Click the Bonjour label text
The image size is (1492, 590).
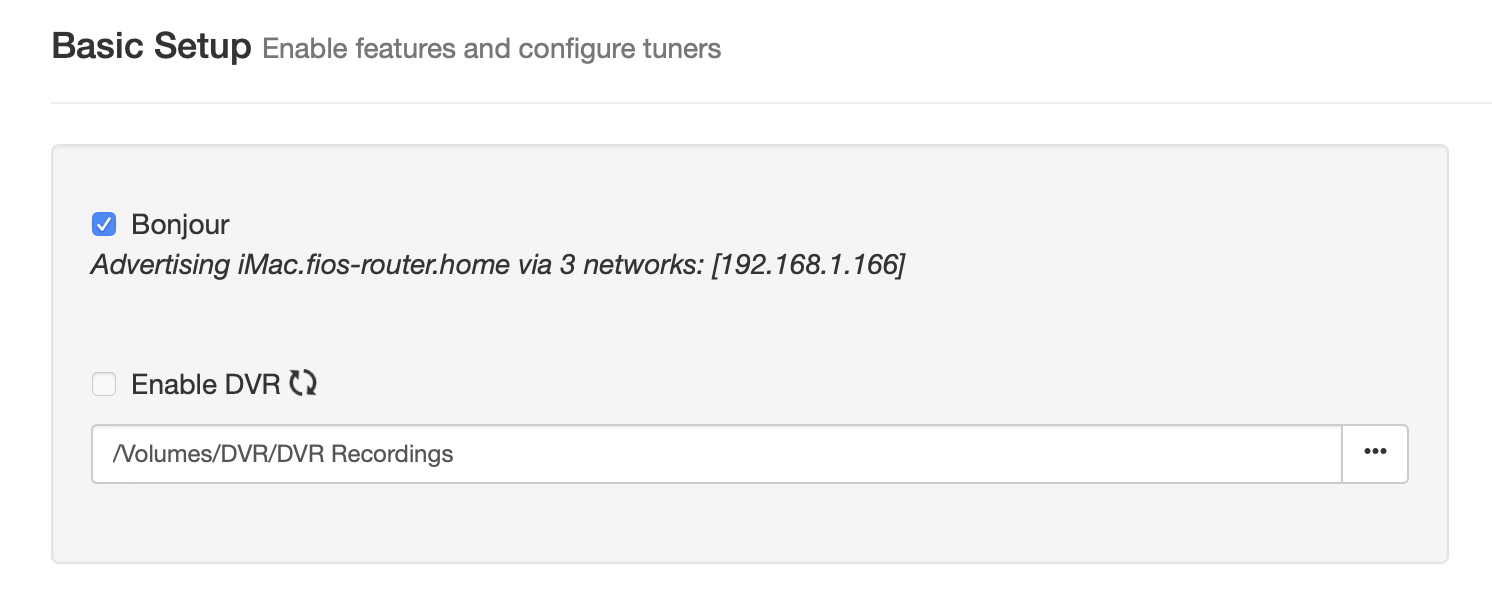(x=180, y=224)
